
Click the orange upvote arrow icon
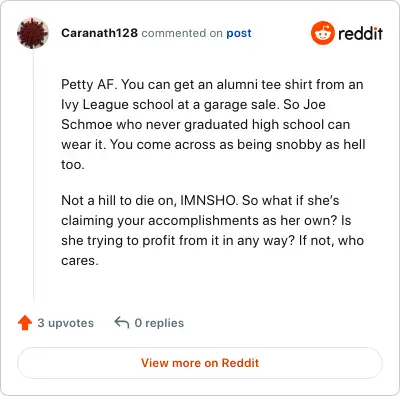pos(25,323)
